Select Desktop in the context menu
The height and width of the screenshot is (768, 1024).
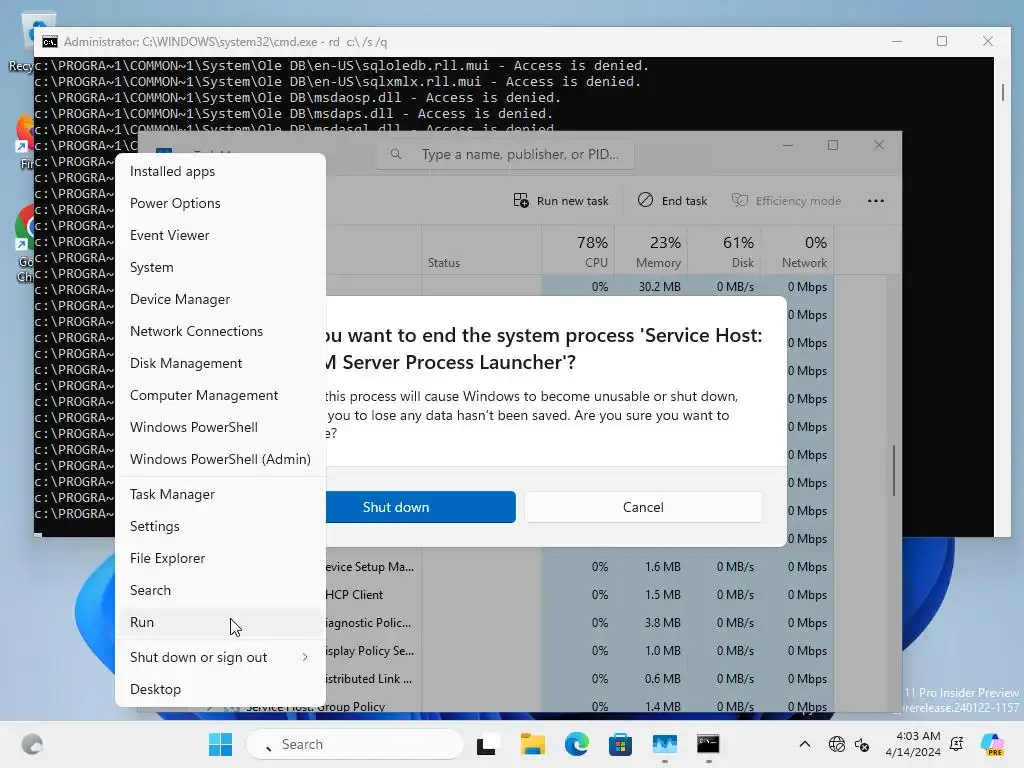(220, 690)
